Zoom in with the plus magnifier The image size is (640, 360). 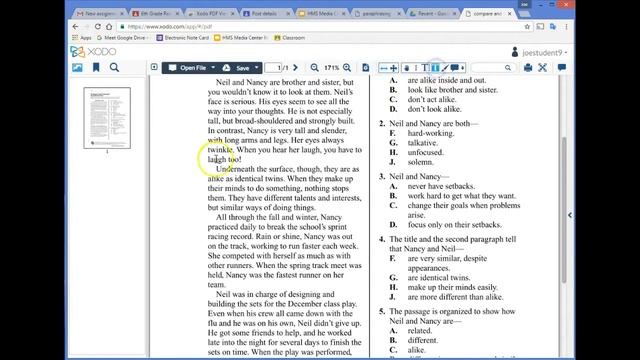tap(347, 68)
